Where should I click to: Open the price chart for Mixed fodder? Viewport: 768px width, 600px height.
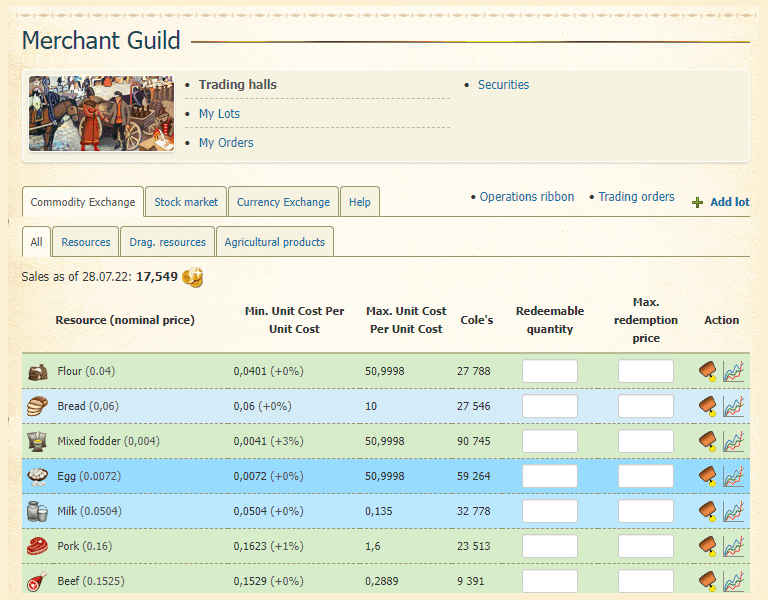click(x=734, y=441)
